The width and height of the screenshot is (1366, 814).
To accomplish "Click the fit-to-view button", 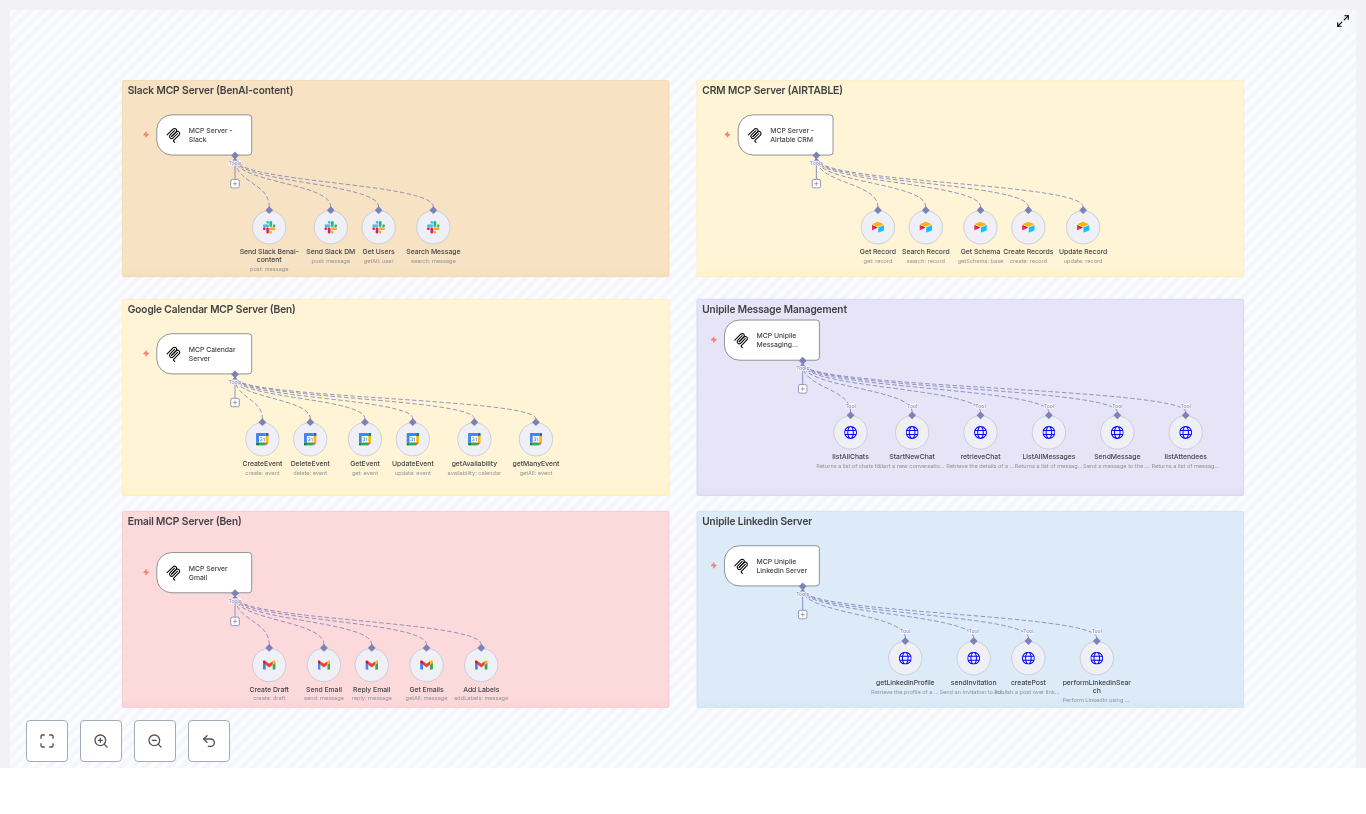I will coord(47,741).
